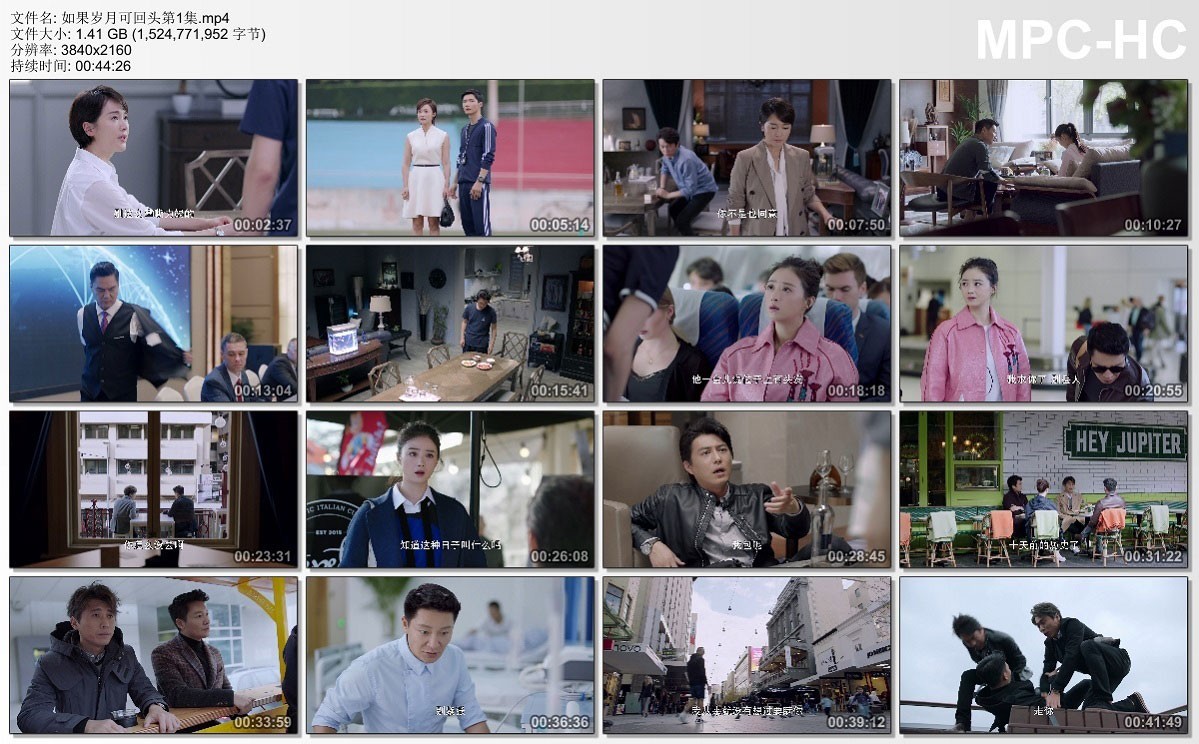The height and width of the screenshot is (744, 1199).
Task: Open the thumbnail timestamped 00:02:37
Action: click(x=153, y=158)
